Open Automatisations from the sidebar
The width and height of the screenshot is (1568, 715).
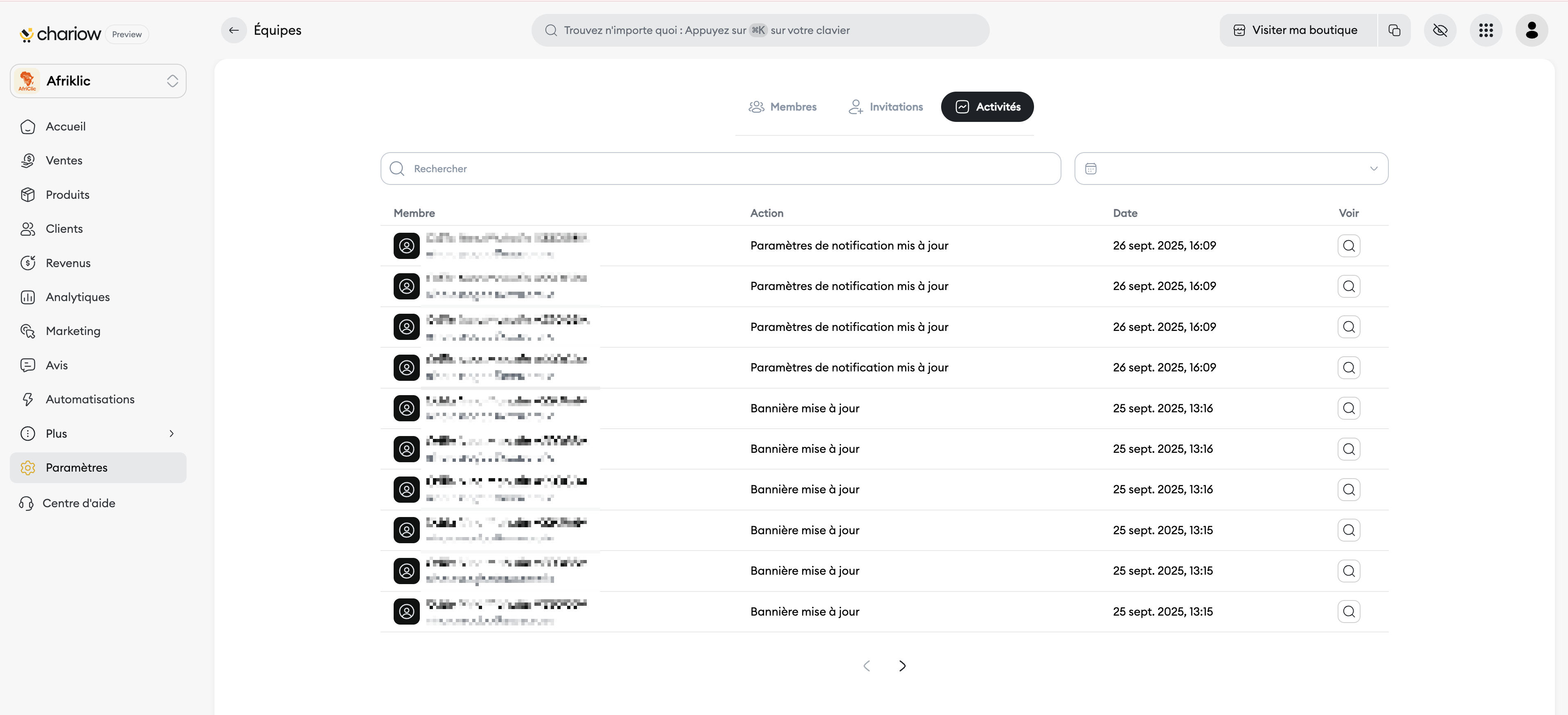click(x=90, y=399)
